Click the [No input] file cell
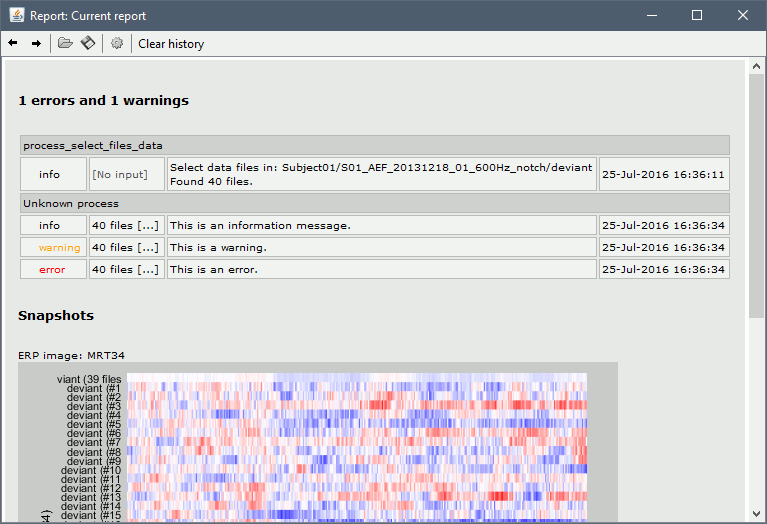 click(x=126, y=174)
